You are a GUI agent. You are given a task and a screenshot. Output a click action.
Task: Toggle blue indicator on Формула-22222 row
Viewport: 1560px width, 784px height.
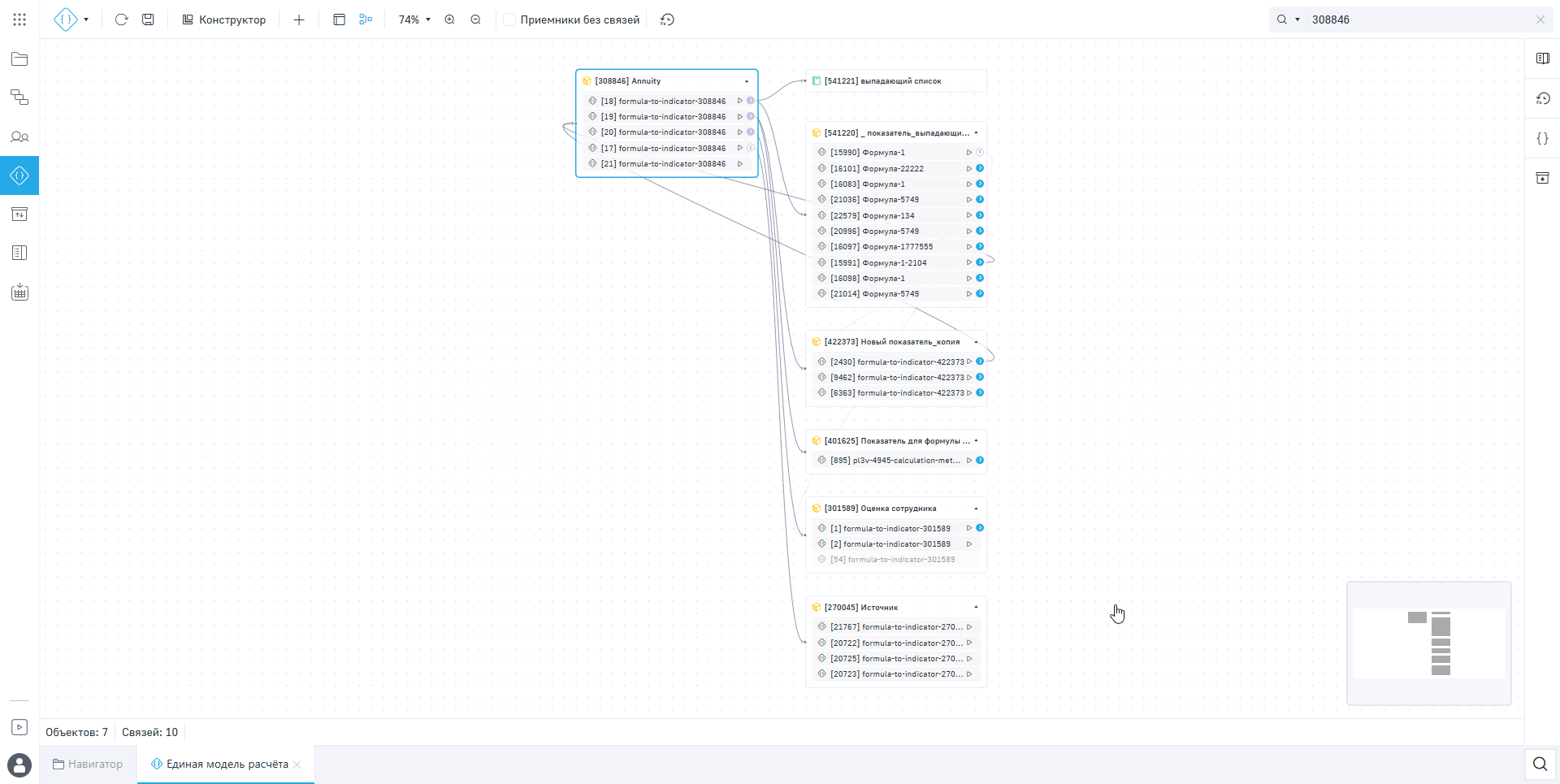pos(980,169)
